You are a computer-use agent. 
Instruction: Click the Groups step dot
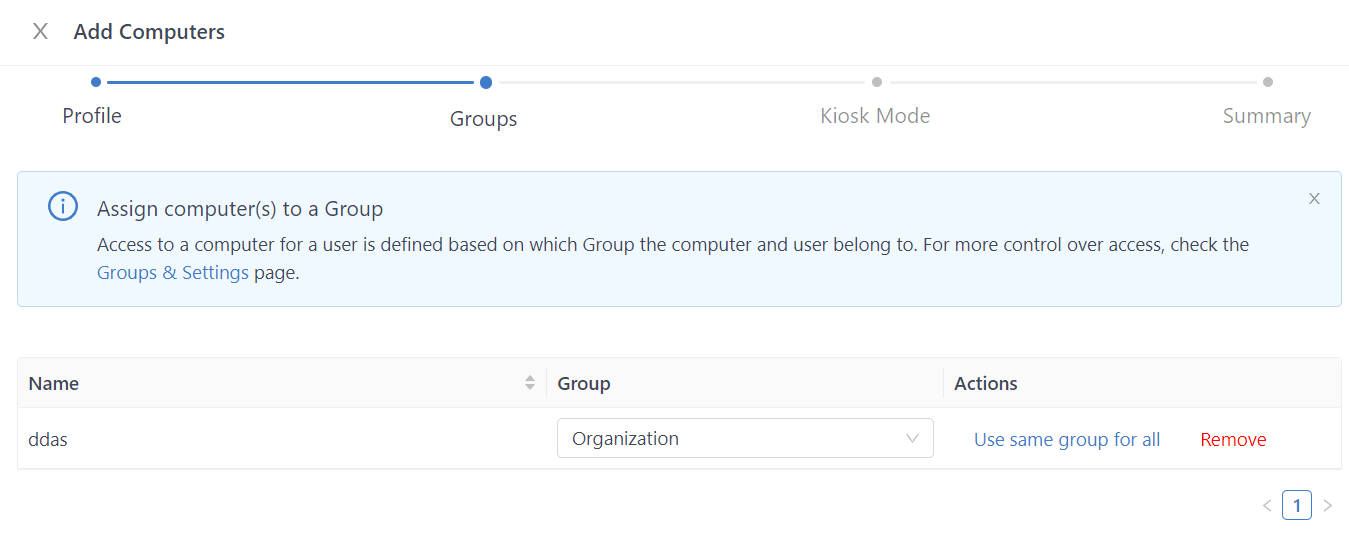click(x=485, y=83)
